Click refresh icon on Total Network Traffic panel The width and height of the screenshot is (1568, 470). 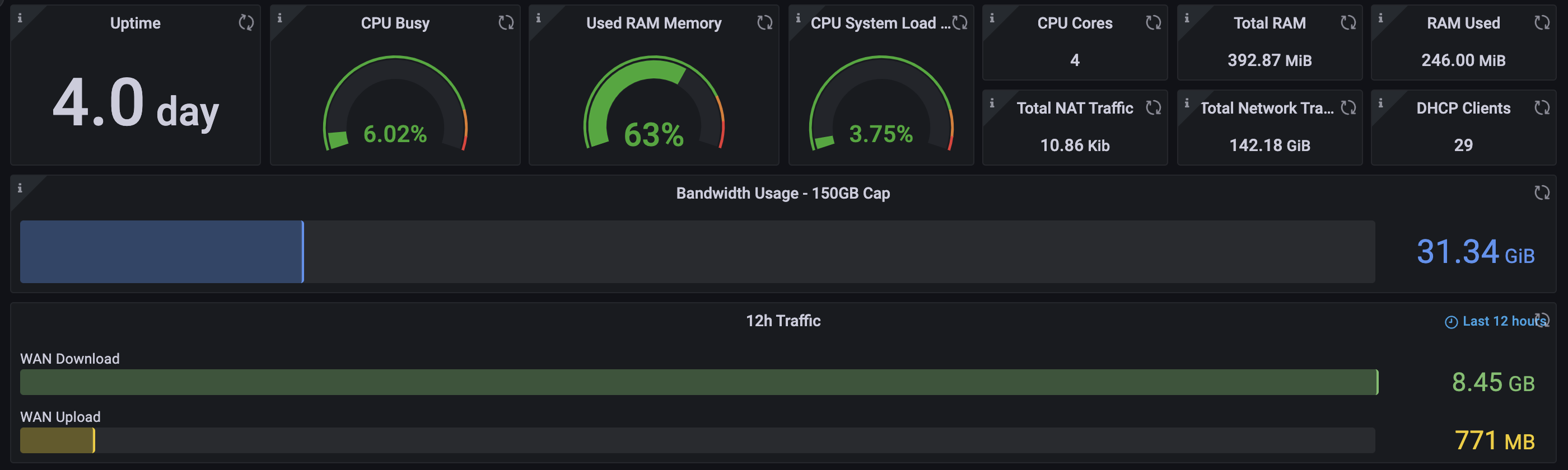tap(1348, 107)
